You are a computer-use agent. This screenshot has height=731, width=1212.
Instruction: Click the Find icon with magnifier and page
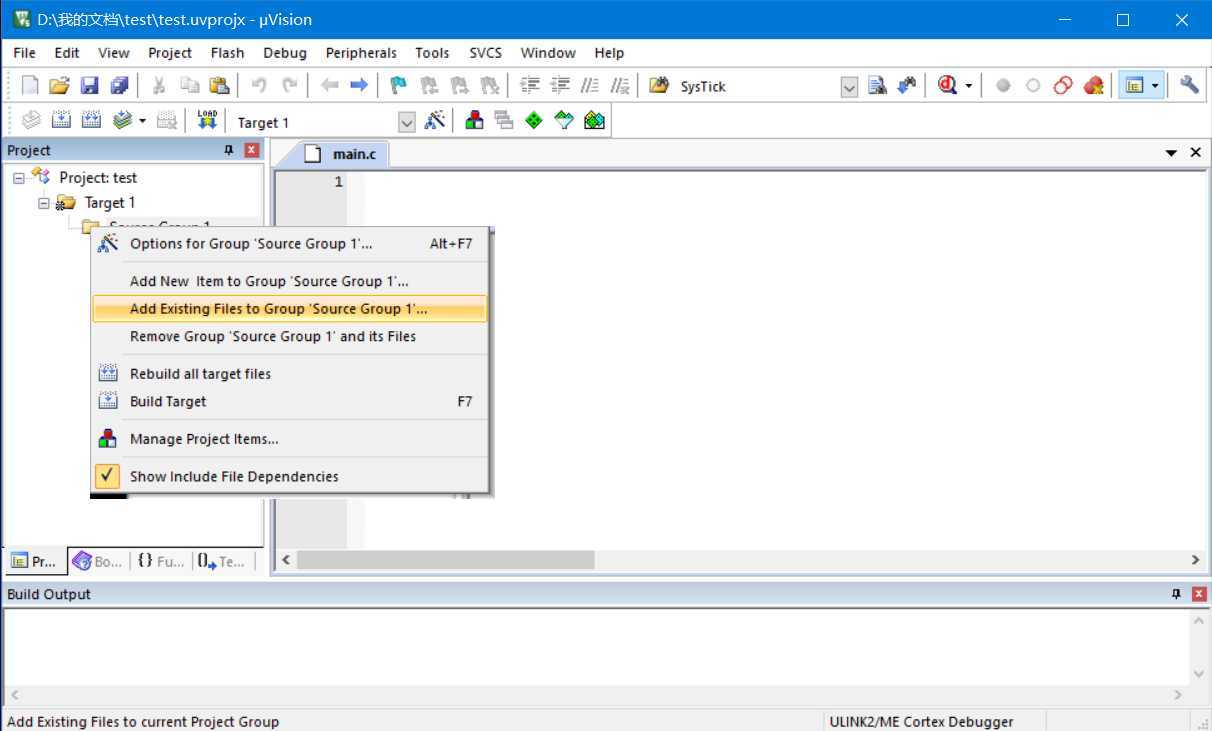tap(877, 86)
